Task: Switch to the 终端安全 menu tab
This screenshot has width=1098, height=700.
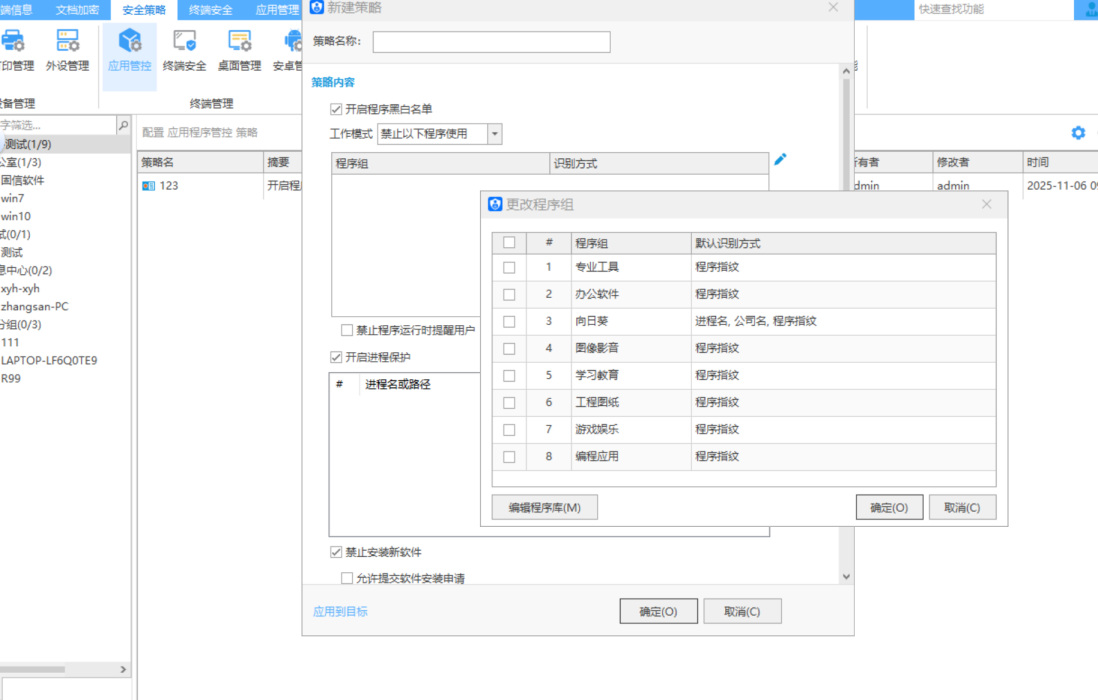Action: coord(210,10)
